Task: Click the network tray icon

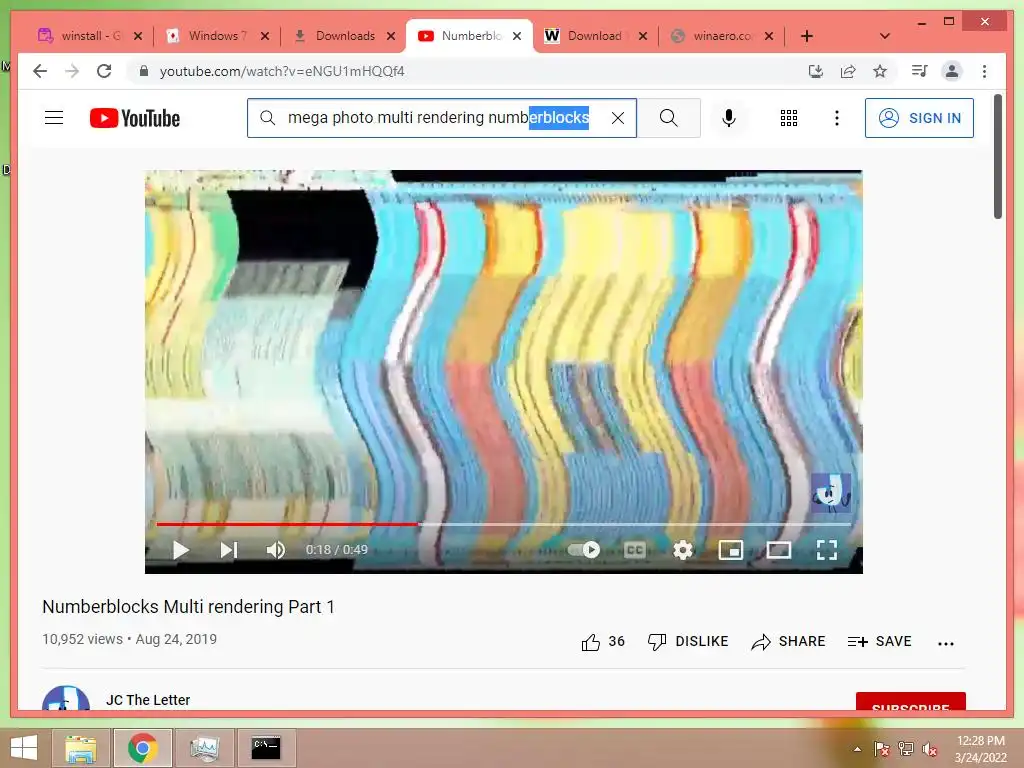Action: pos(906,749)
